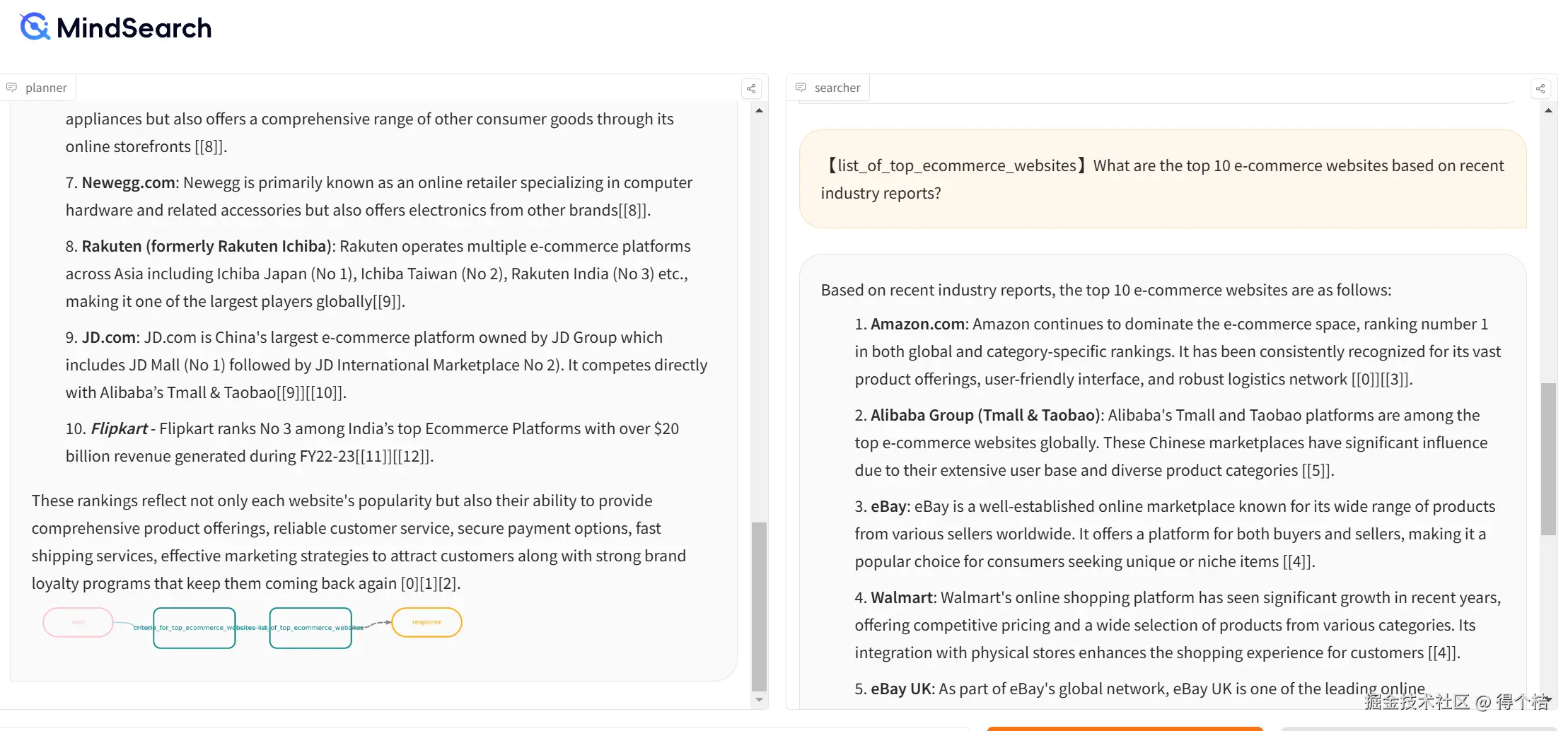The image size is (1568, 731).
Task: Click the MindSearch magnifier logo icon
Action: [x=35, y=27]
